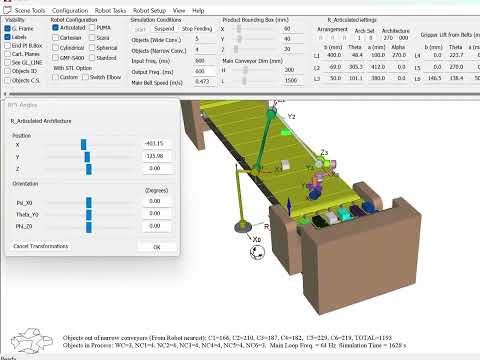This screenshot has height=360, width=480.
Task: Click the L6 Theta cell 138.4
Action: (456, 78)
